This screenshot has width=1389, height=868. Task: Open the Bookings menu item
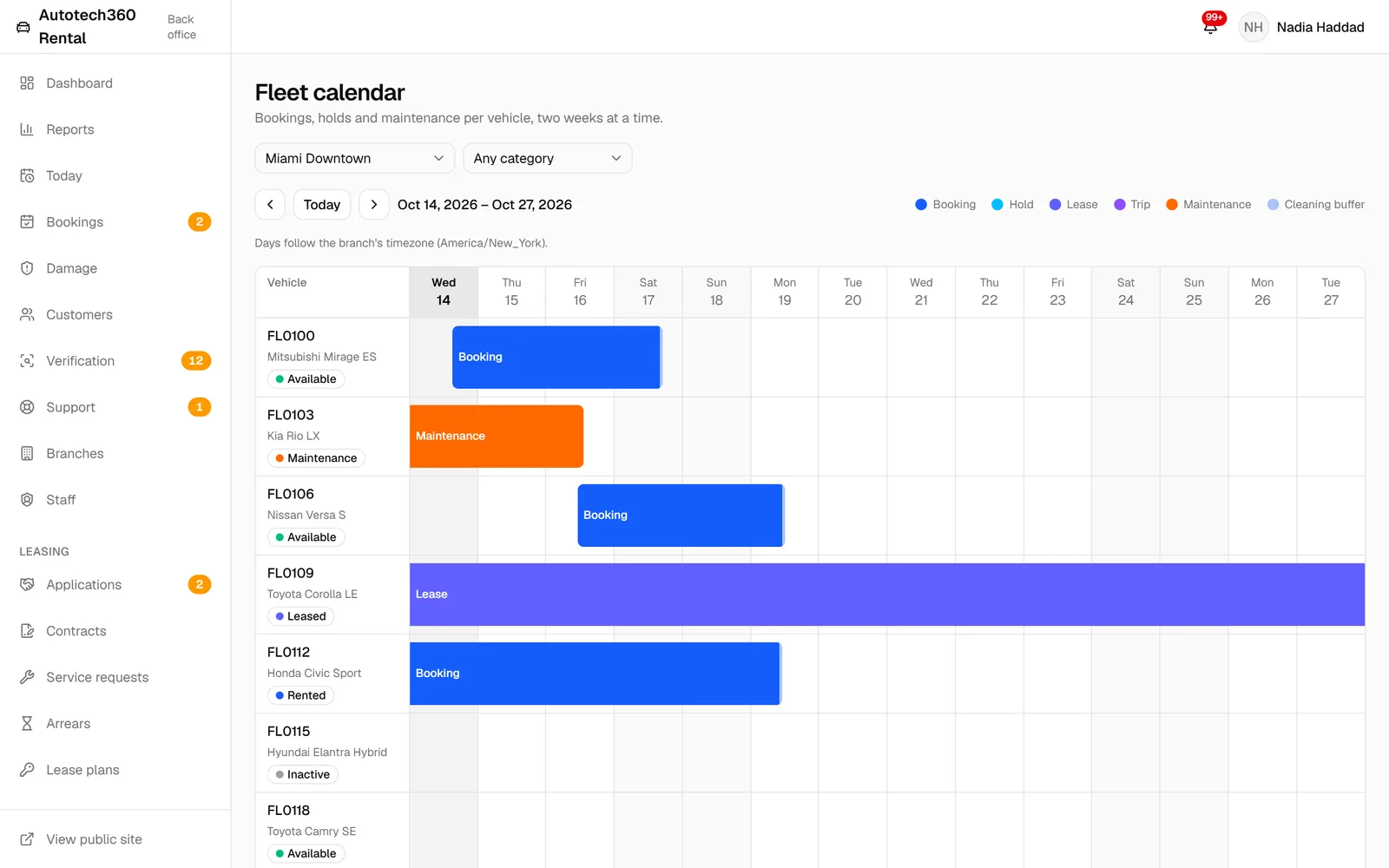(115, 222)
